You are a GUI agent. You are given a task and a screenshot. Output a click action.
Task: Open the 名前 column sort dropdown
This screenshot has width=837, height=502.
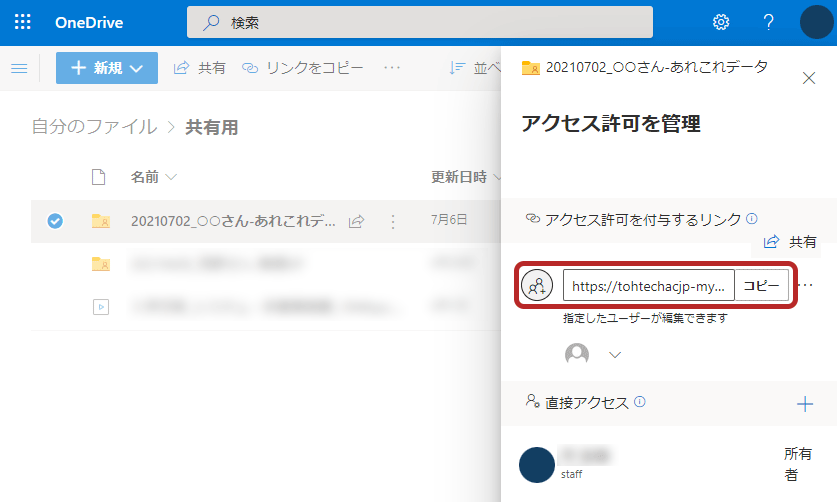coord(154,177)
